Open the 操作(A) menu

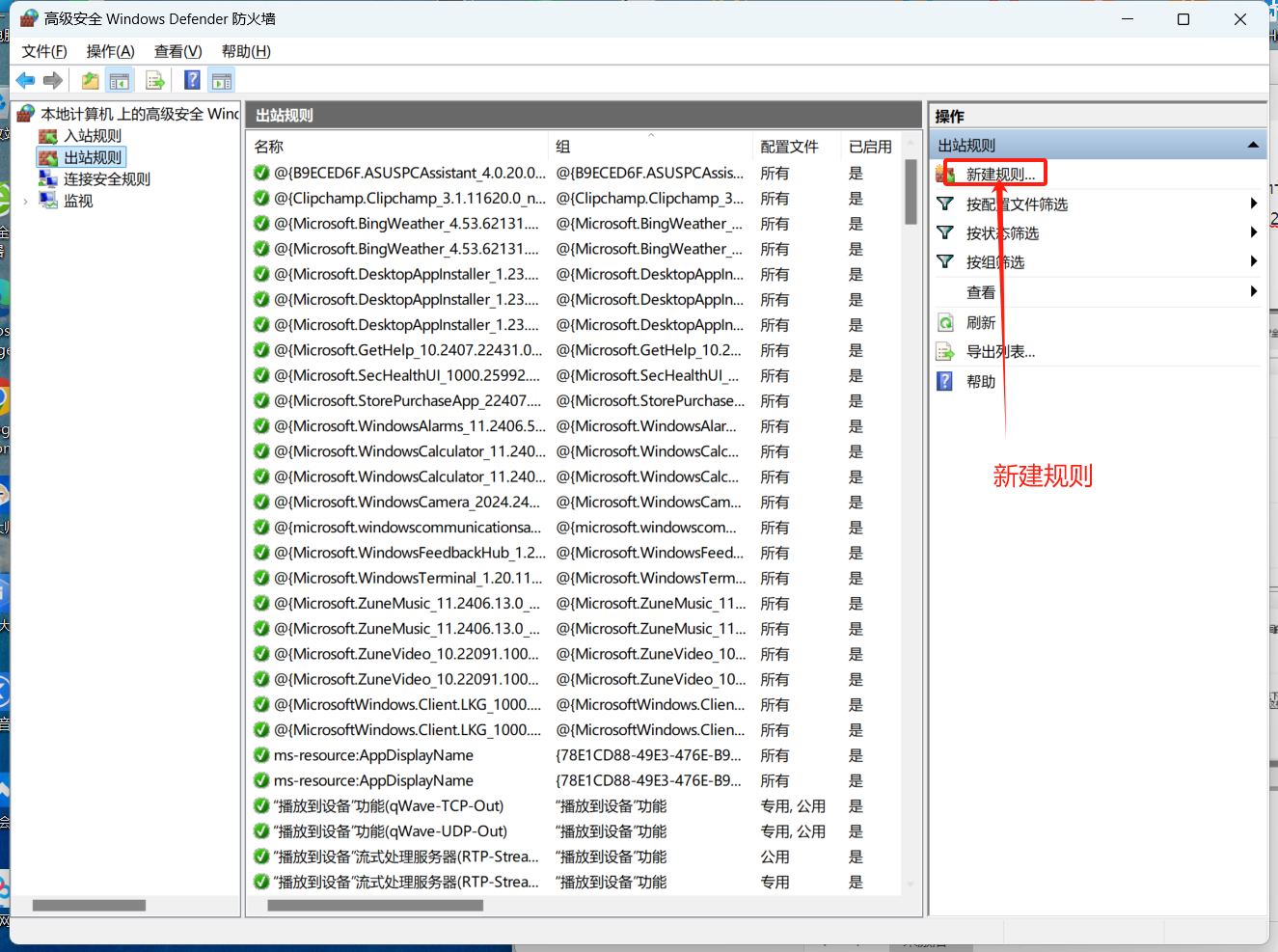point(111,51)
